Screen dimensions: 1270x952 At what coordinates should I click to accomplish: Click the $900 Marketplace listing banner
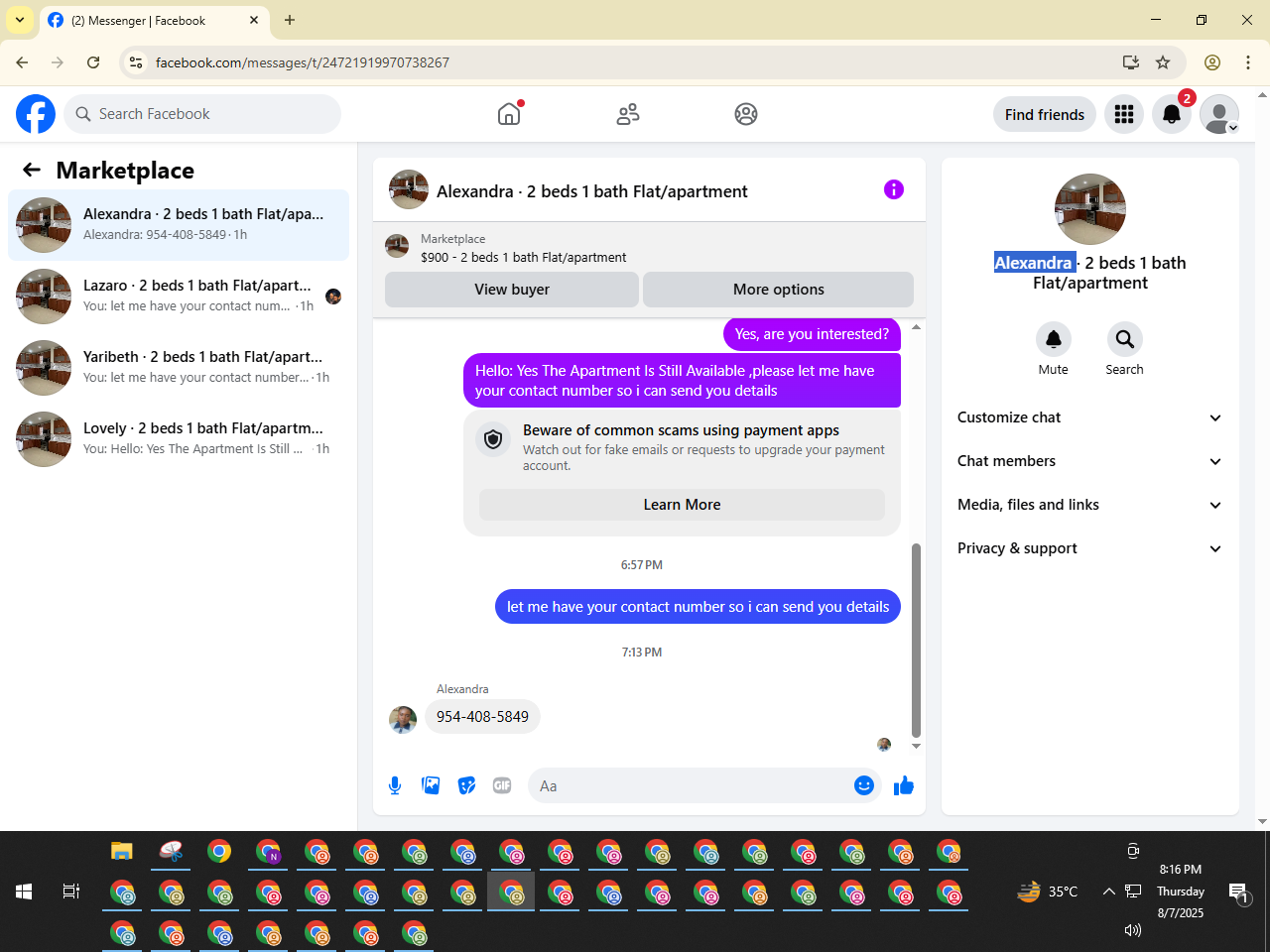(649, 248)
